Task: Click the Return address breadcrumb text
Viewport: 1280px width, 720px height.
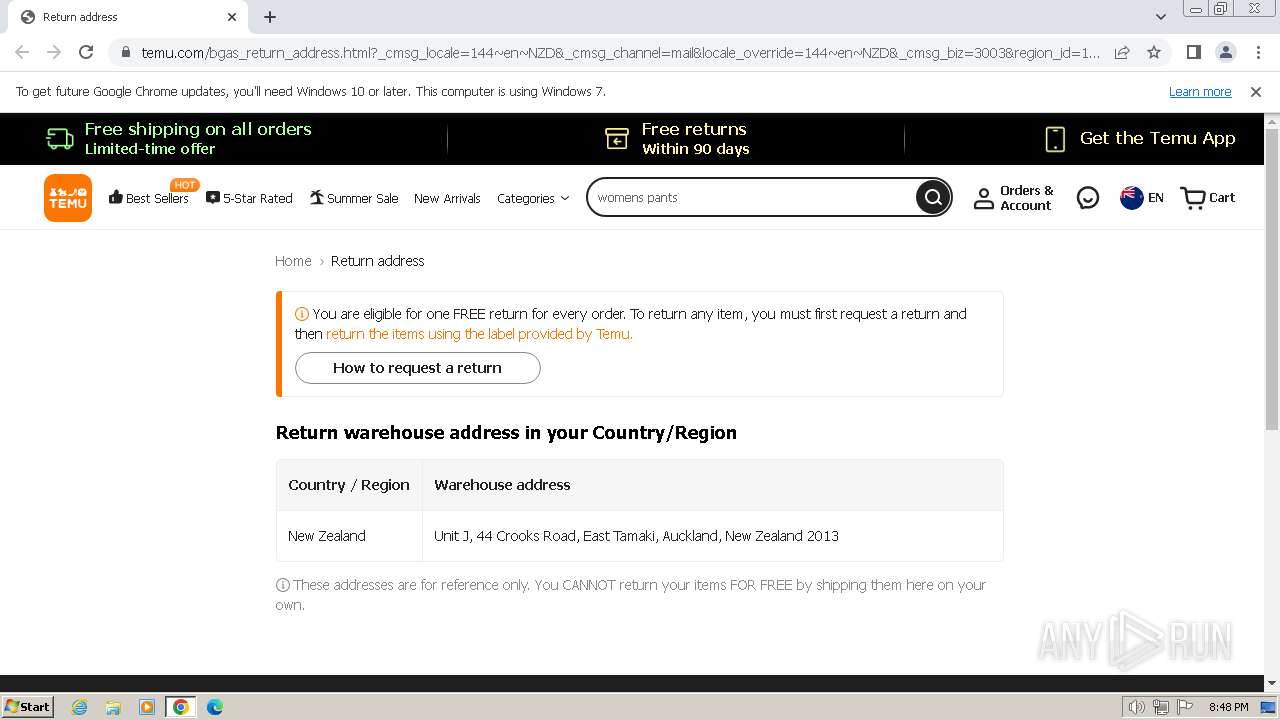Action: pos(378,261)
